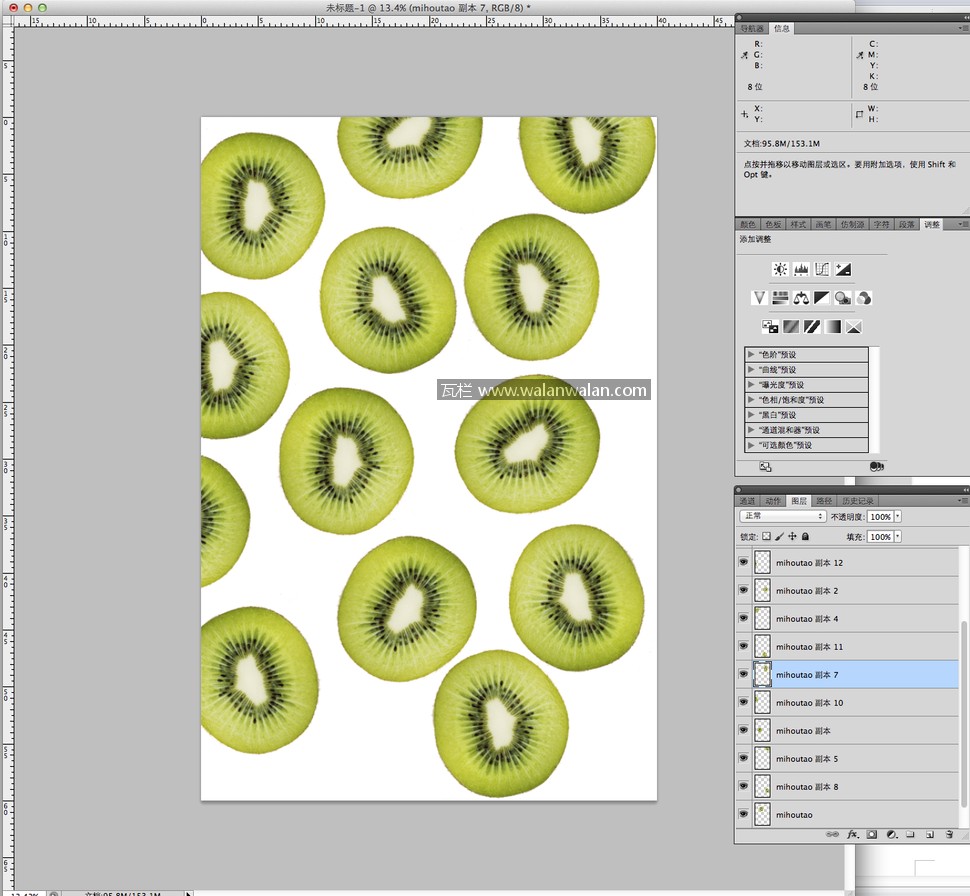970x896 pixels.
Task: Enable the lock all layer toggle
Action: (x=805, y=537)
